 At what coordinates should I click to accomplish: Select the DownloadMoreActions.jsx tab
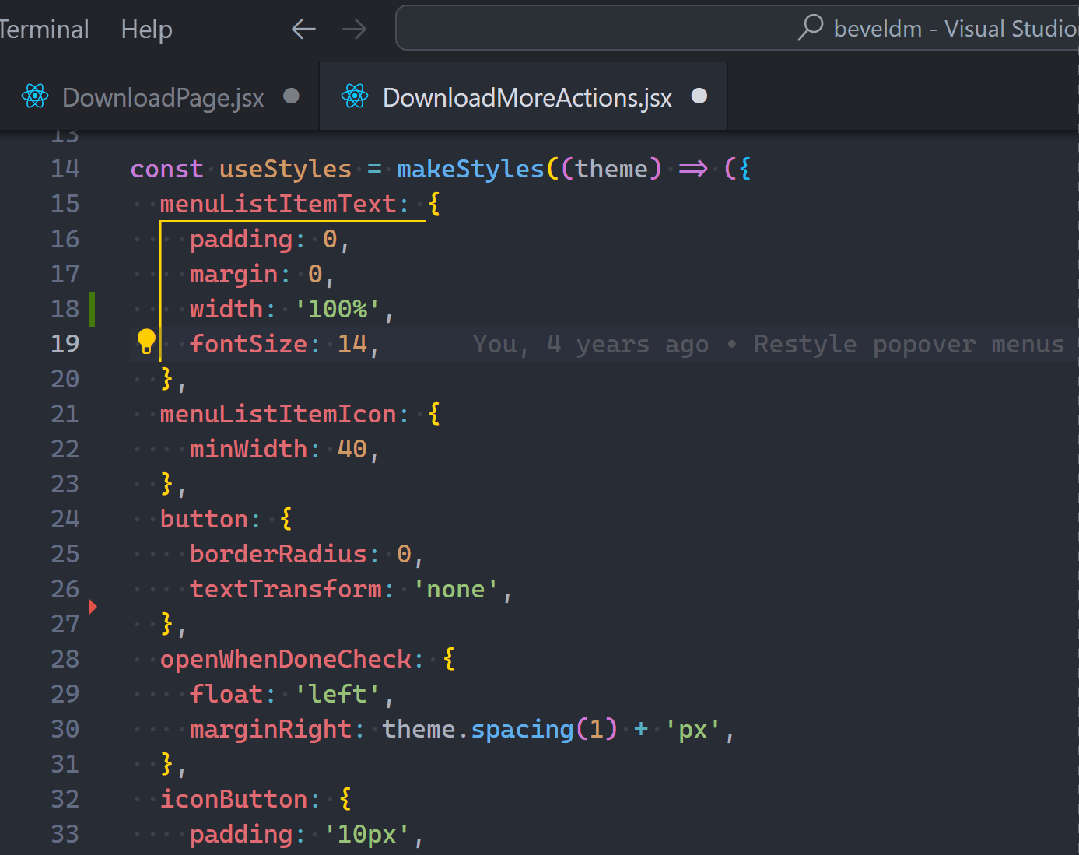point(527,97)
